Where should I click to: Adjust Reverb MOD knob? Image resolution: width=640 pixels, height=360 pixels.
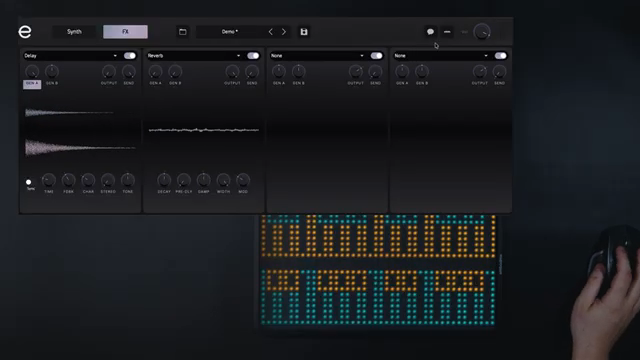coord(243,180)
